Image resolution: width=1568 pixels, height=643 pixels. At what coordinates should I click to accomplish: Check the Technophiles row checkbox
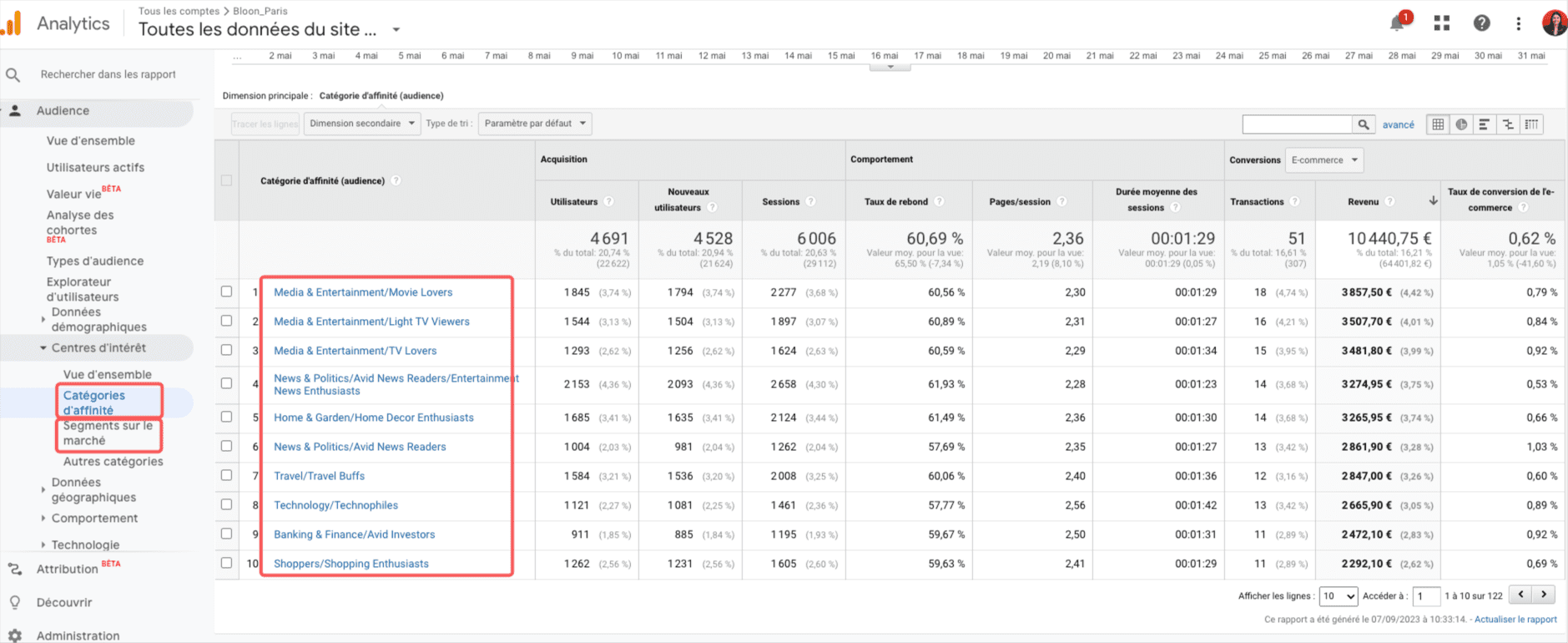point(226,504)
